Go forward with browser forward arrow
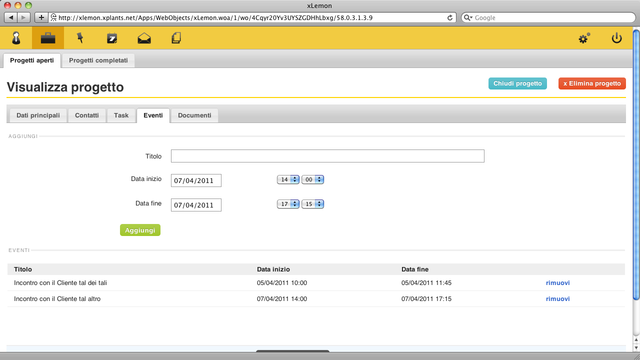 (24, 18)
